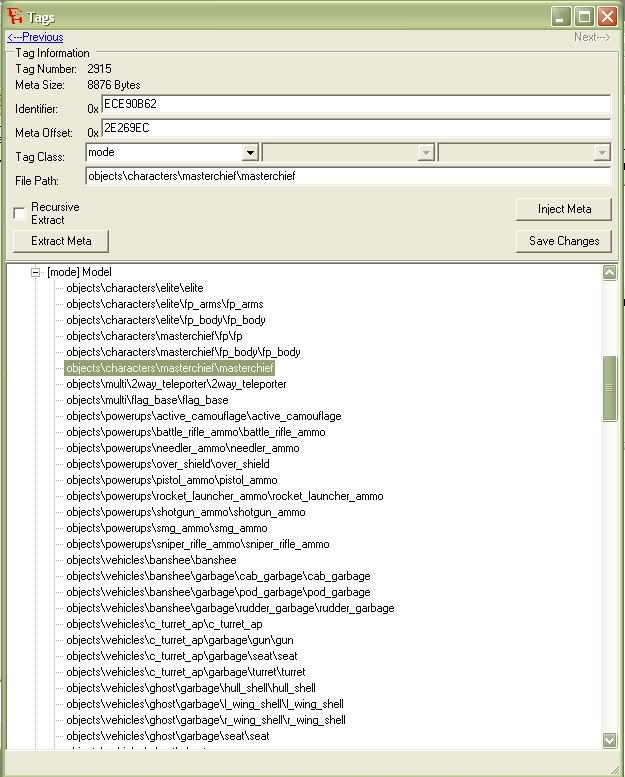Screen dimensions: 625x777
Task: Select elite\fp_arms\fp_arms entry
Action: pyautogui.click(x=165, y=304)
